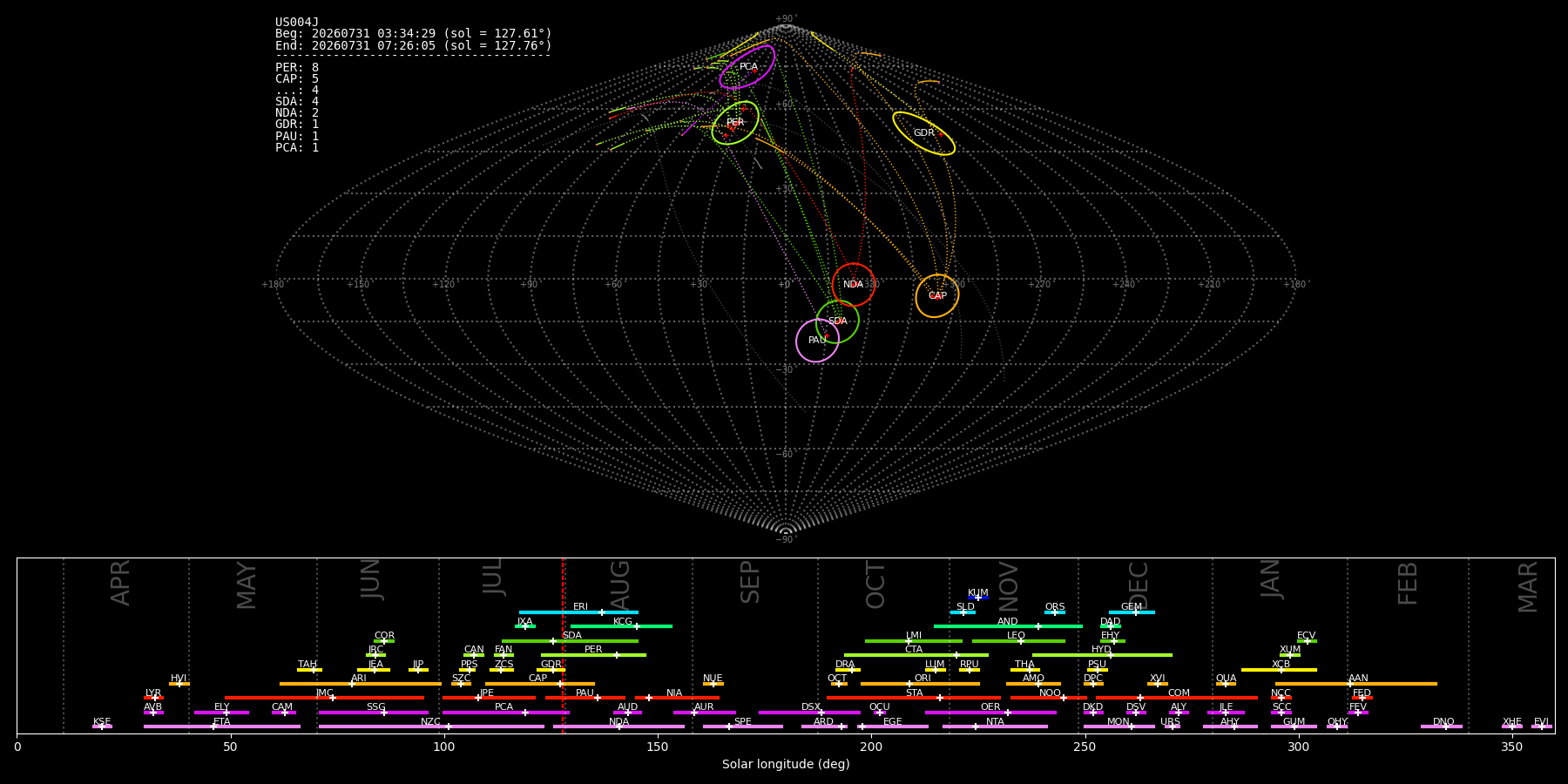Select the AAN shower bar in timeline
The width and height of the screenshot is (1568, 784).
tap(1356, 684)
